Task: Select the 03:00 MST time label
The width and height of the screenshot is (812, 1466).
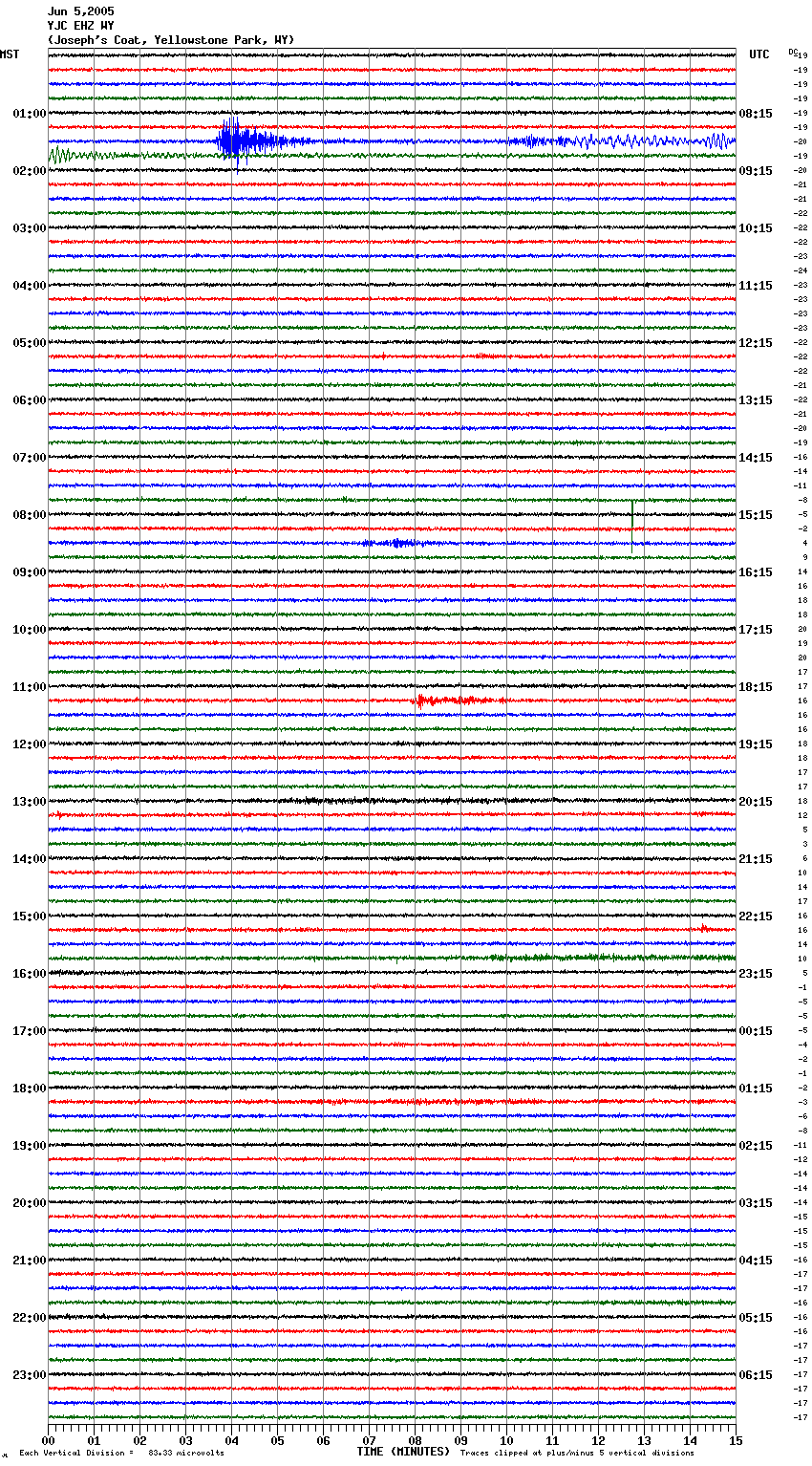Action: pyautogui.click(x=30, y=228)
